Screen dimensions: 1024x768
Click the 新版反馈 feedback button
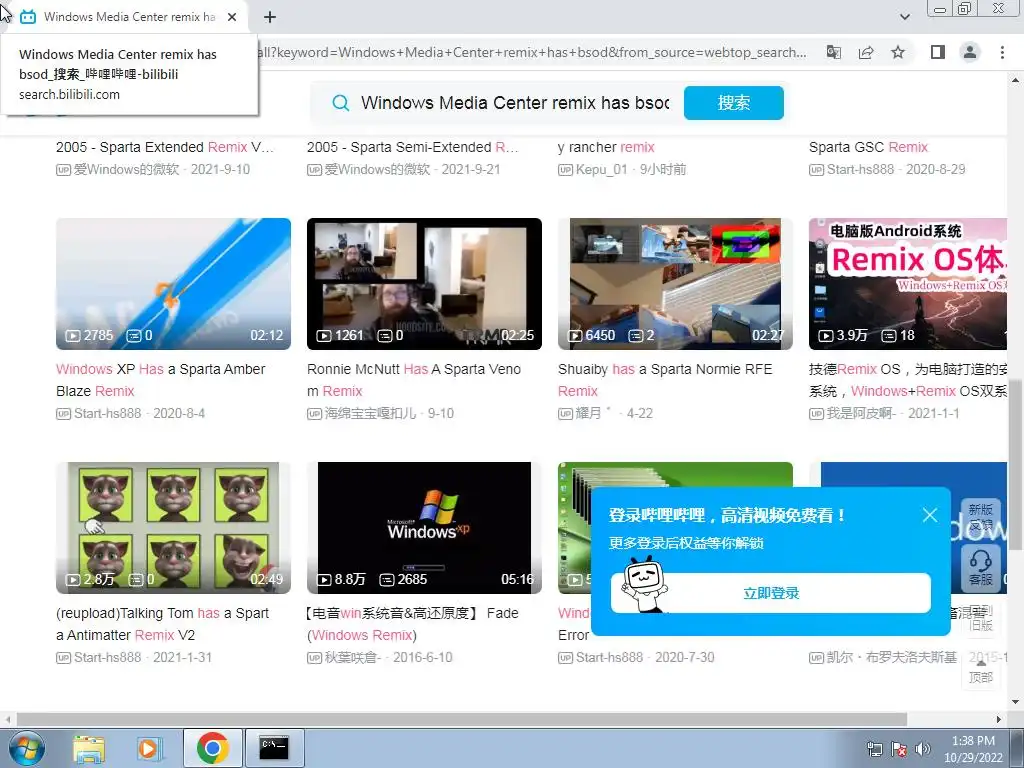pyautogui.click(x=980, y=517)
